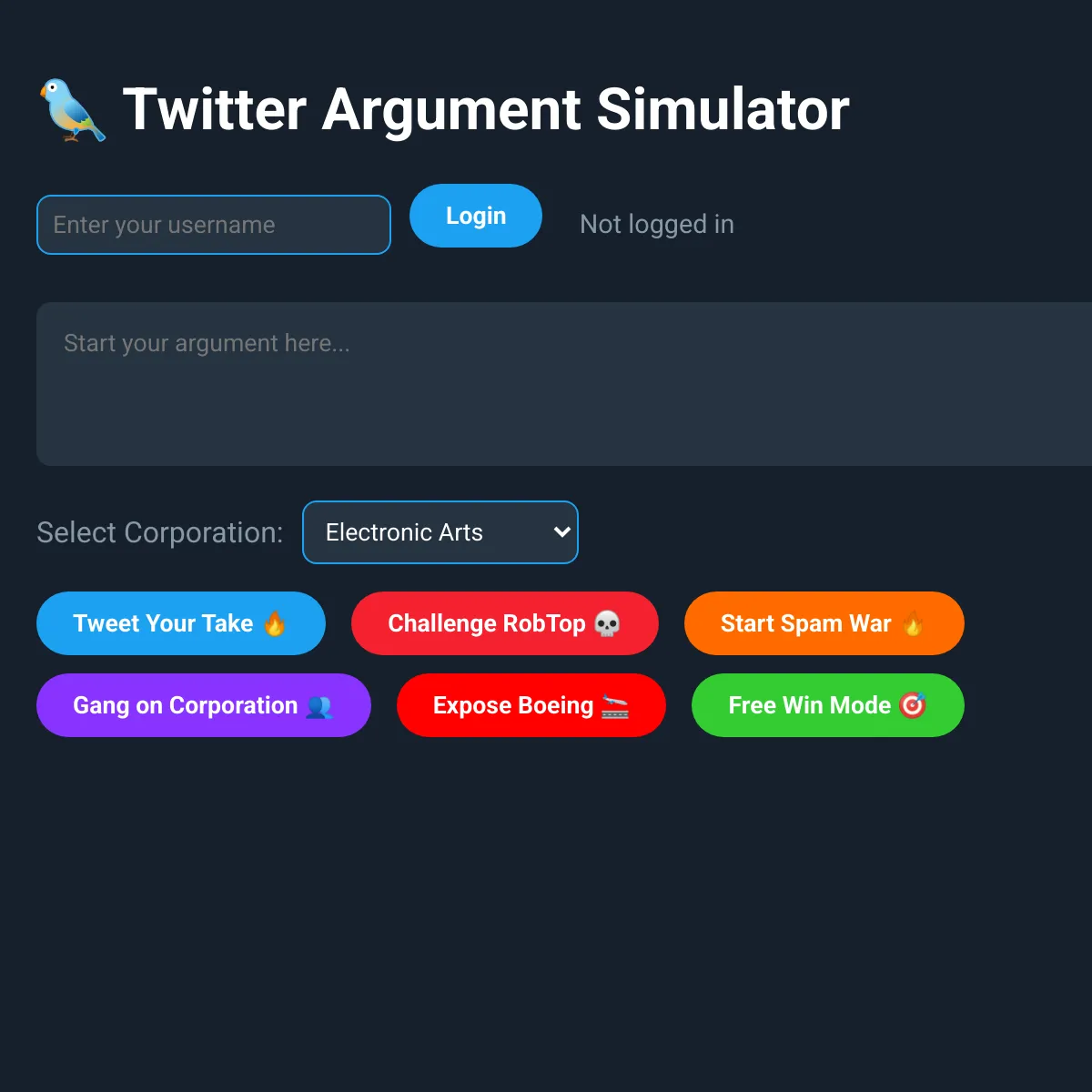
Task: Open the Select Corporation dropdown
Action: 440,532
